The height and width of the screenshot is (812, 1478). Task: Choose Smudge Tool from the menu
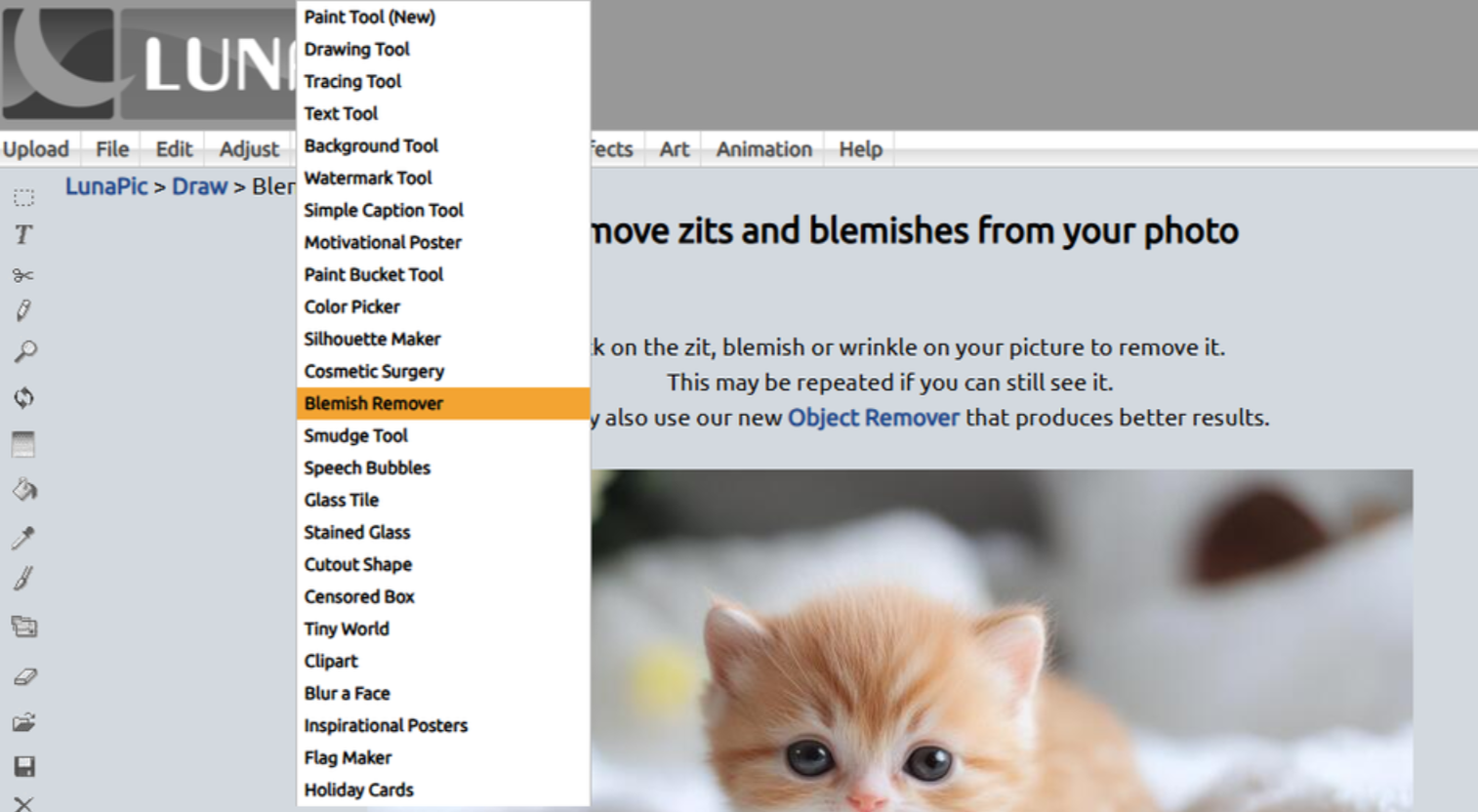[x=443, y=435]
